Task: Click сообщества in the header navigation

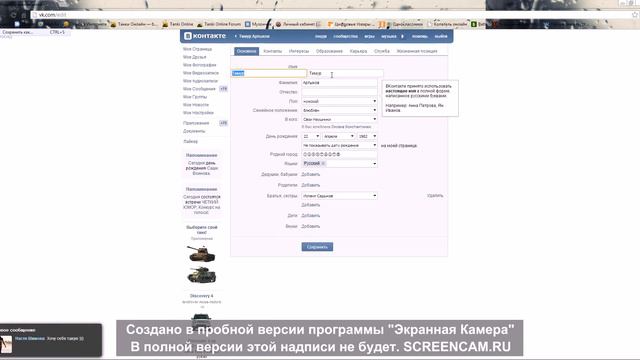Action: [345, 36]
